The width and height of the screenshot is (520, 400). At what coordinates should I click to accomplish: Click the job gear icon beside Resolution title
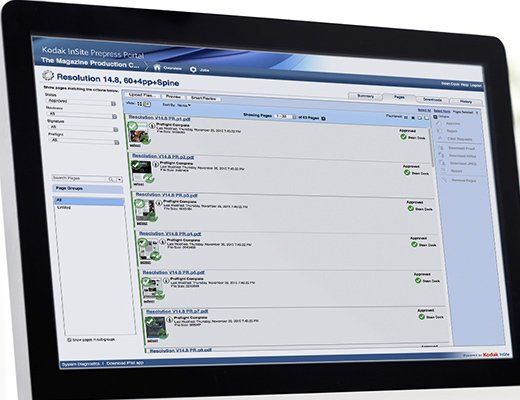click(48, 75)
